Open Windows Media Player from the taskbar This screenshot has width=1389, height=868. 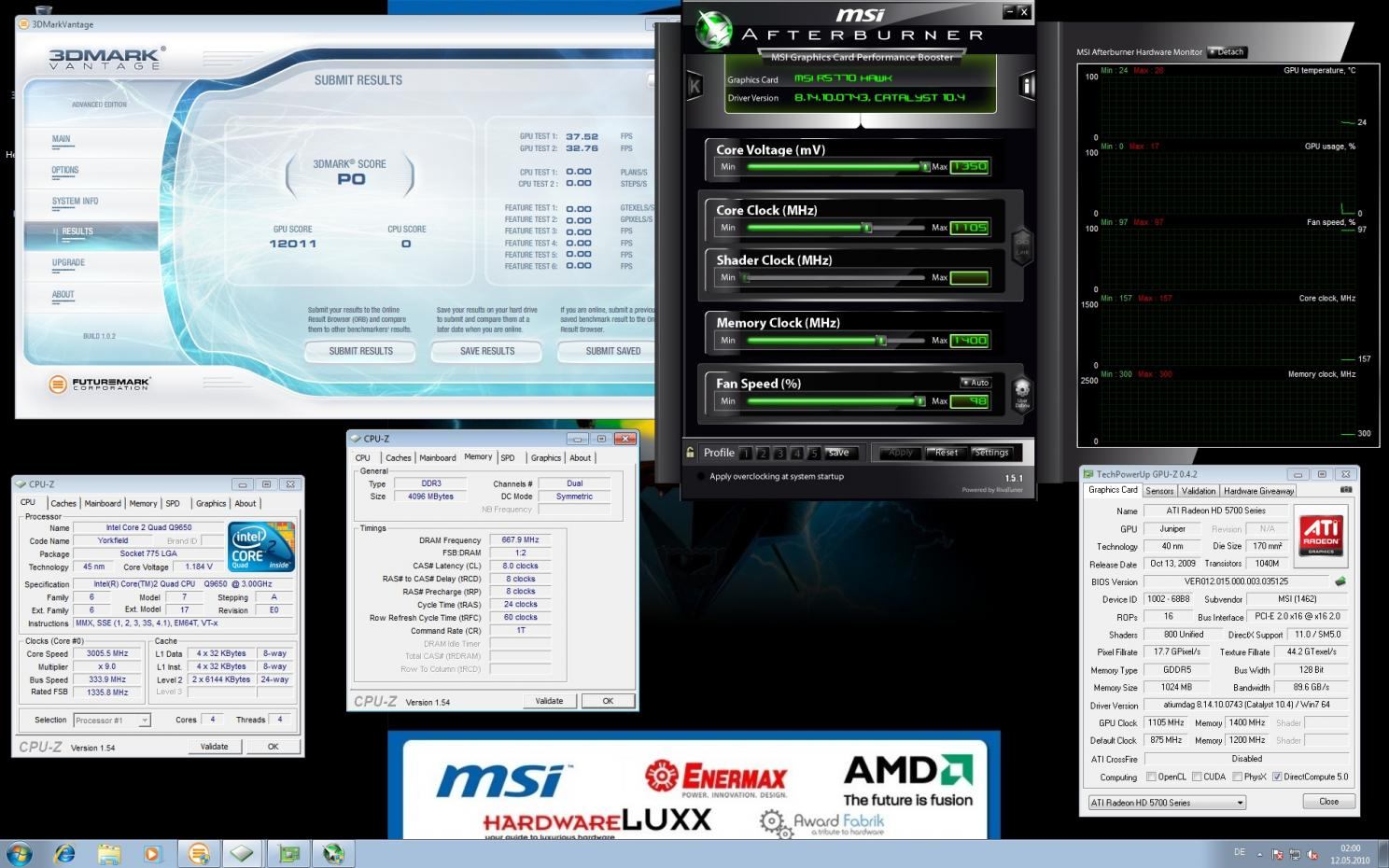[x=152, y=853]
